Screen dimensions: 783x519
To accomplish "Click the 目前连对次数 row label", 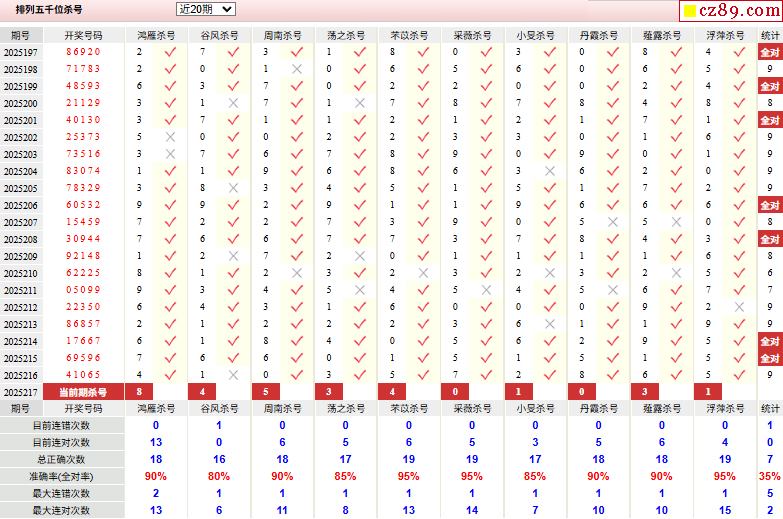I will [61, 443].
